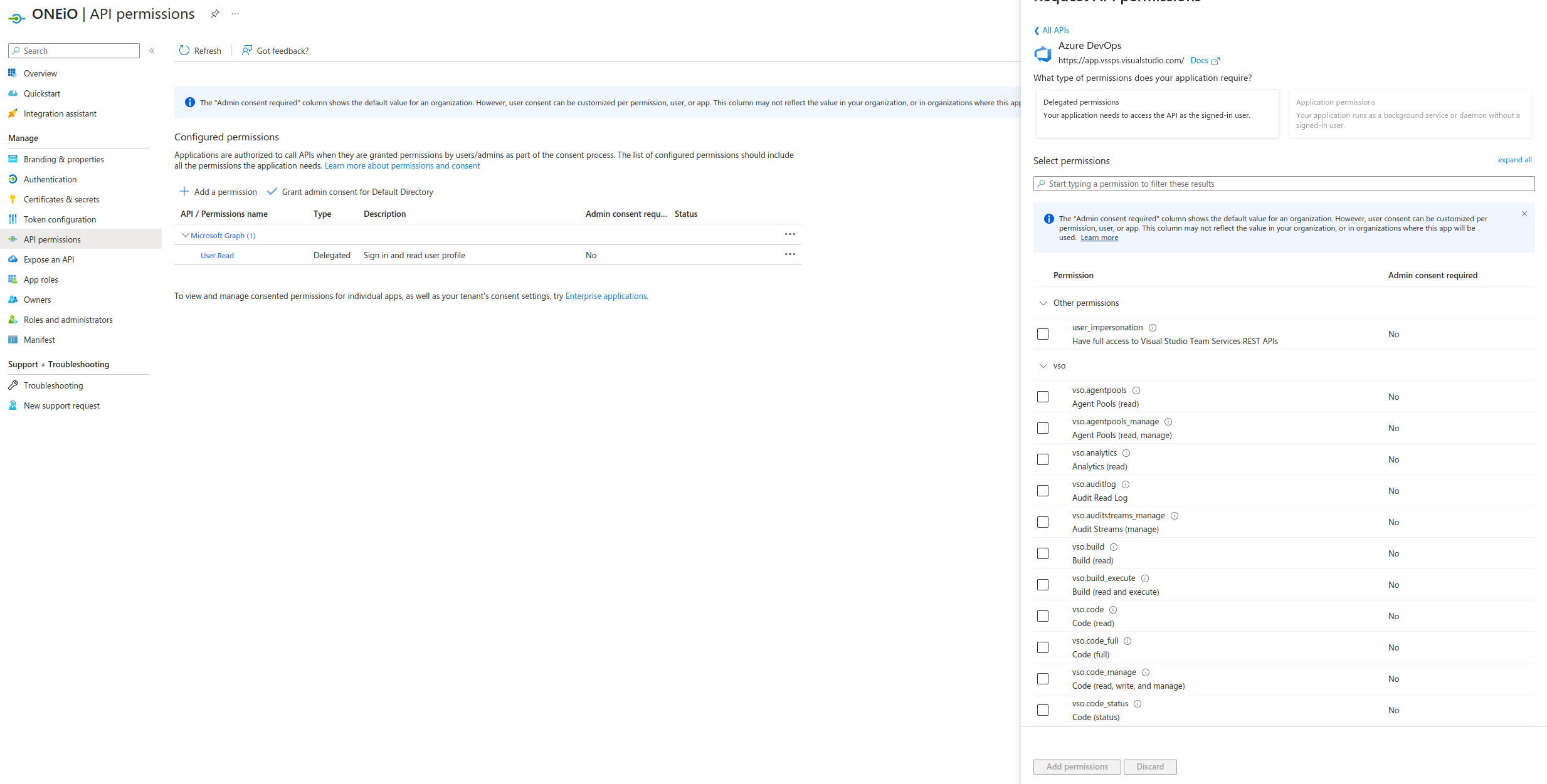Viewport: 1547px width, 784px height.
Task: Check the user_impersonation permission checkbox
Action: click(x=1043, y=334)
